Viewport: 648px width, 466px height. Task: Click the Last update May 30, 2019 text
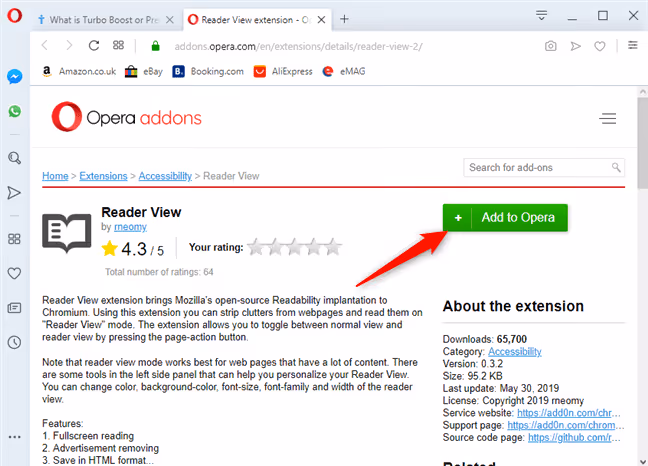(x=501, y=388)
